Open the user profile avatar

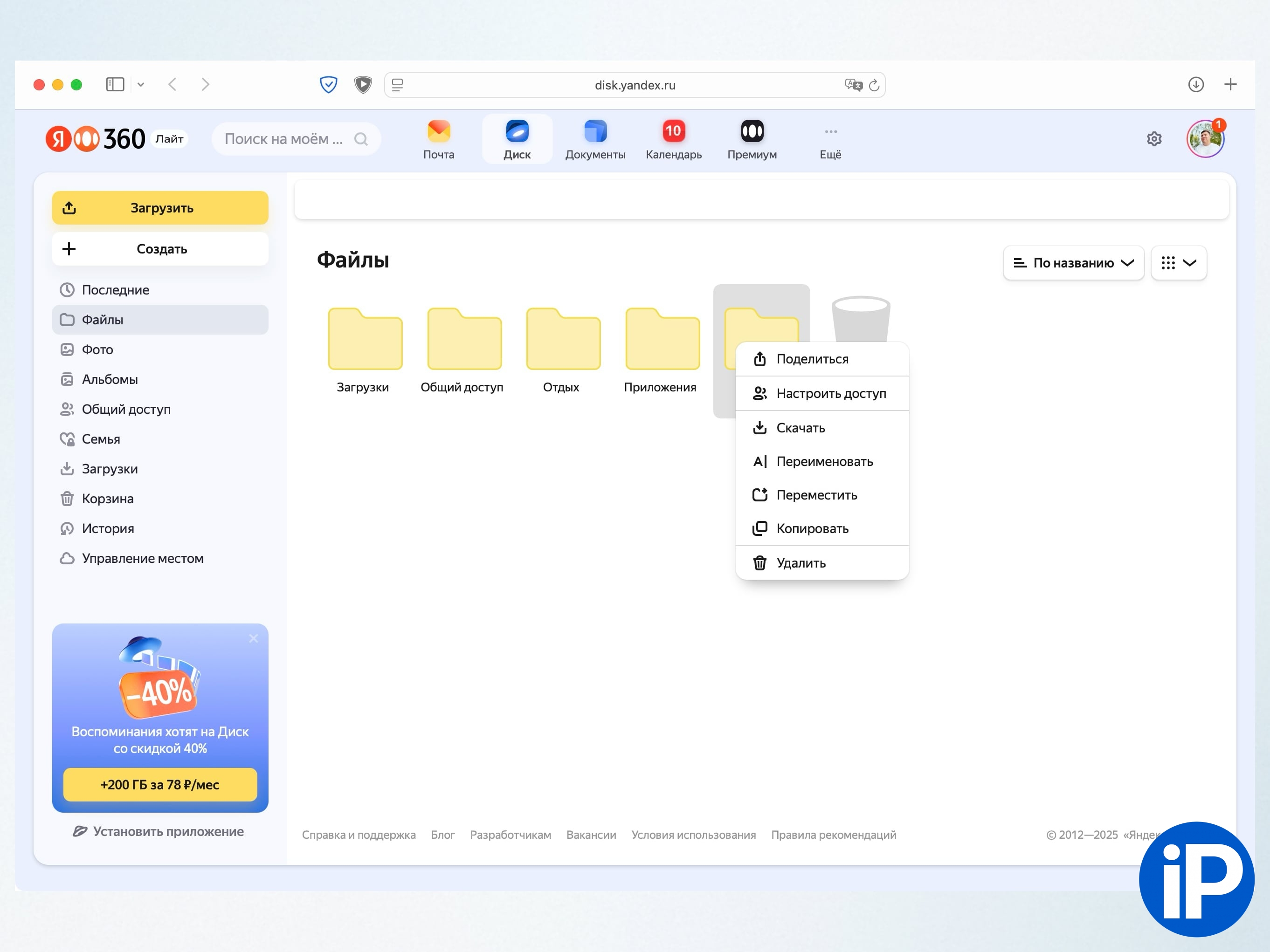point(1205,139)
